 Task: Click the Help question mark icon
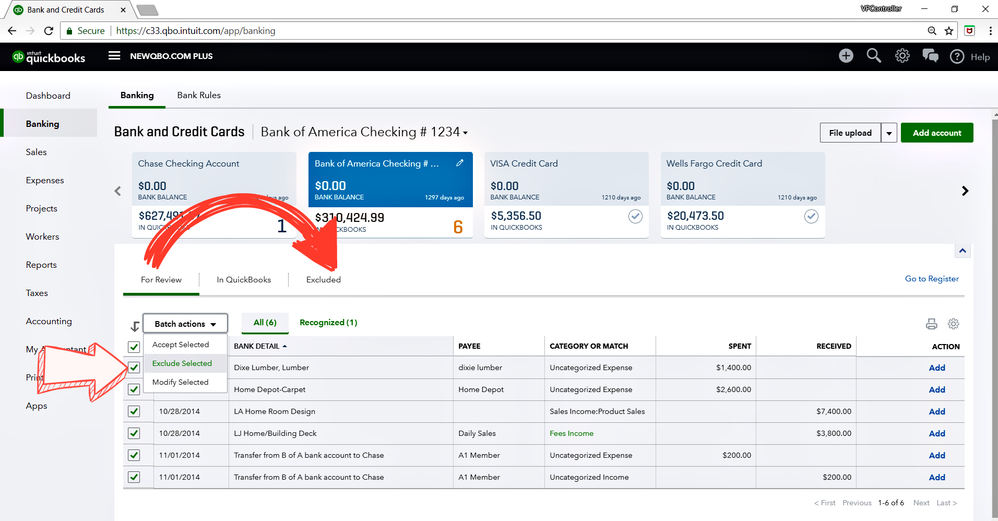(957, 57)
